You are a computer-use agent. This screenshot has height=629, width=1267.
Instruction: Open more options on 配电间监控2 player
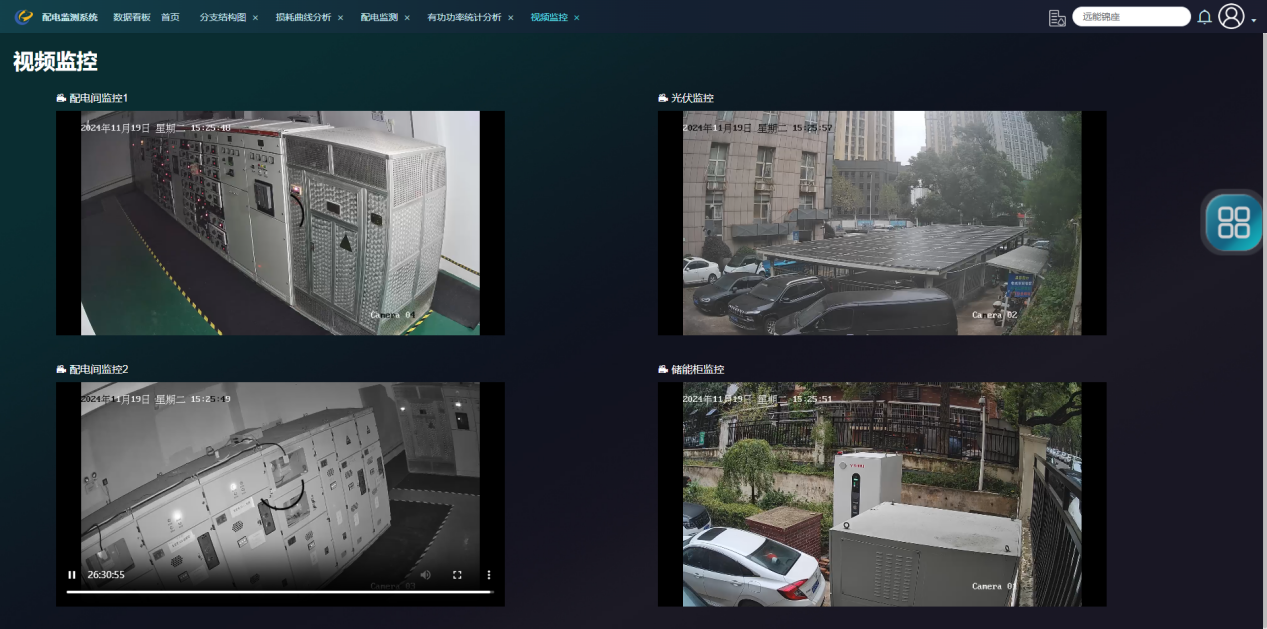[489, 575]
